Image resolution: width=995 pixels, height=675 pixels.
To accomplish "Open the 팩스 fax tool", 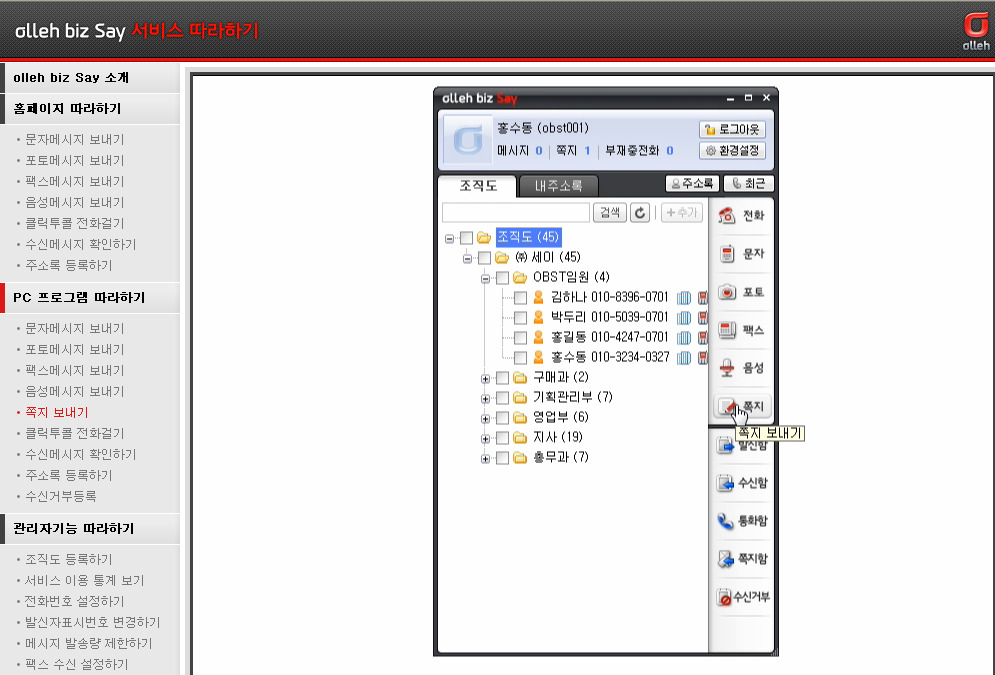I will coord(741,330).
